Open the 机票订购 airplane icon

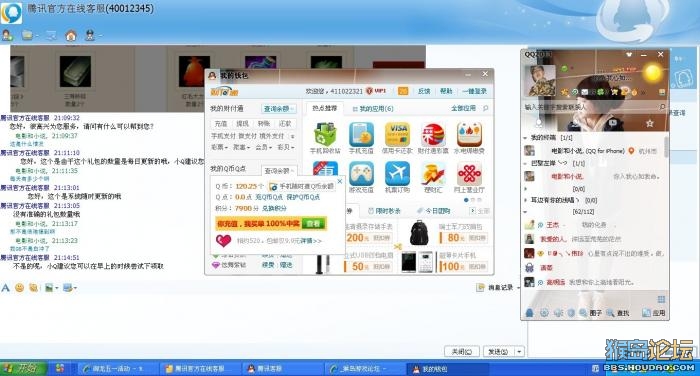pos(397,174)
